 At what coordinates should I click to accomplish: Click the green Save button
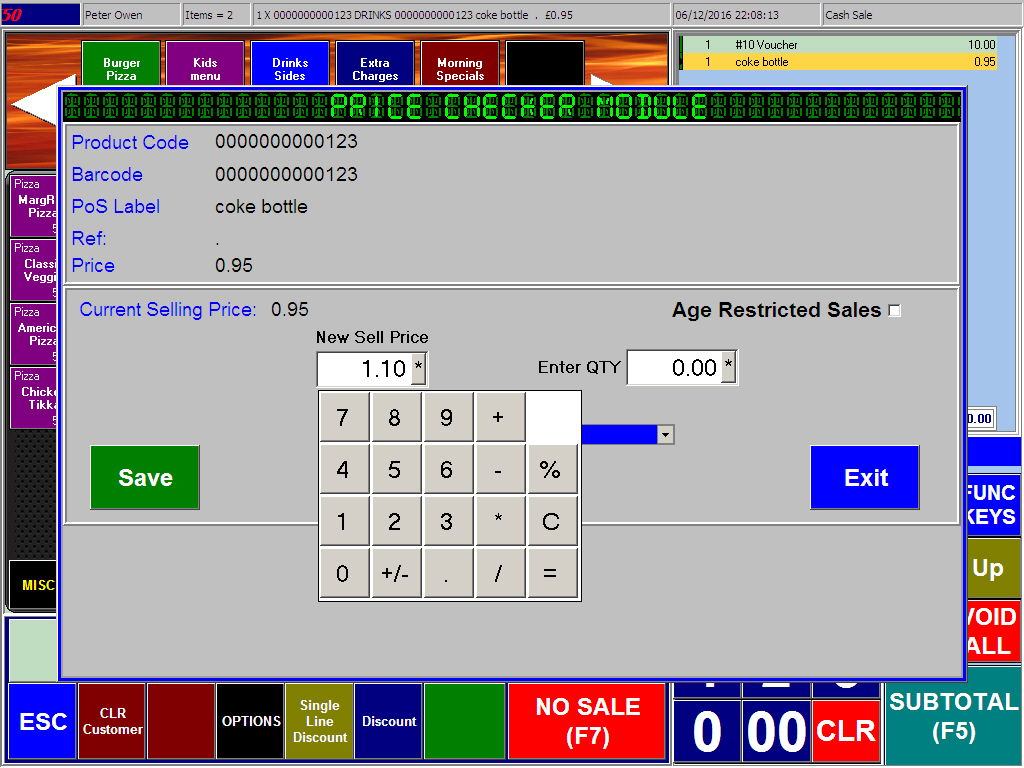click(x=145, y=478)
